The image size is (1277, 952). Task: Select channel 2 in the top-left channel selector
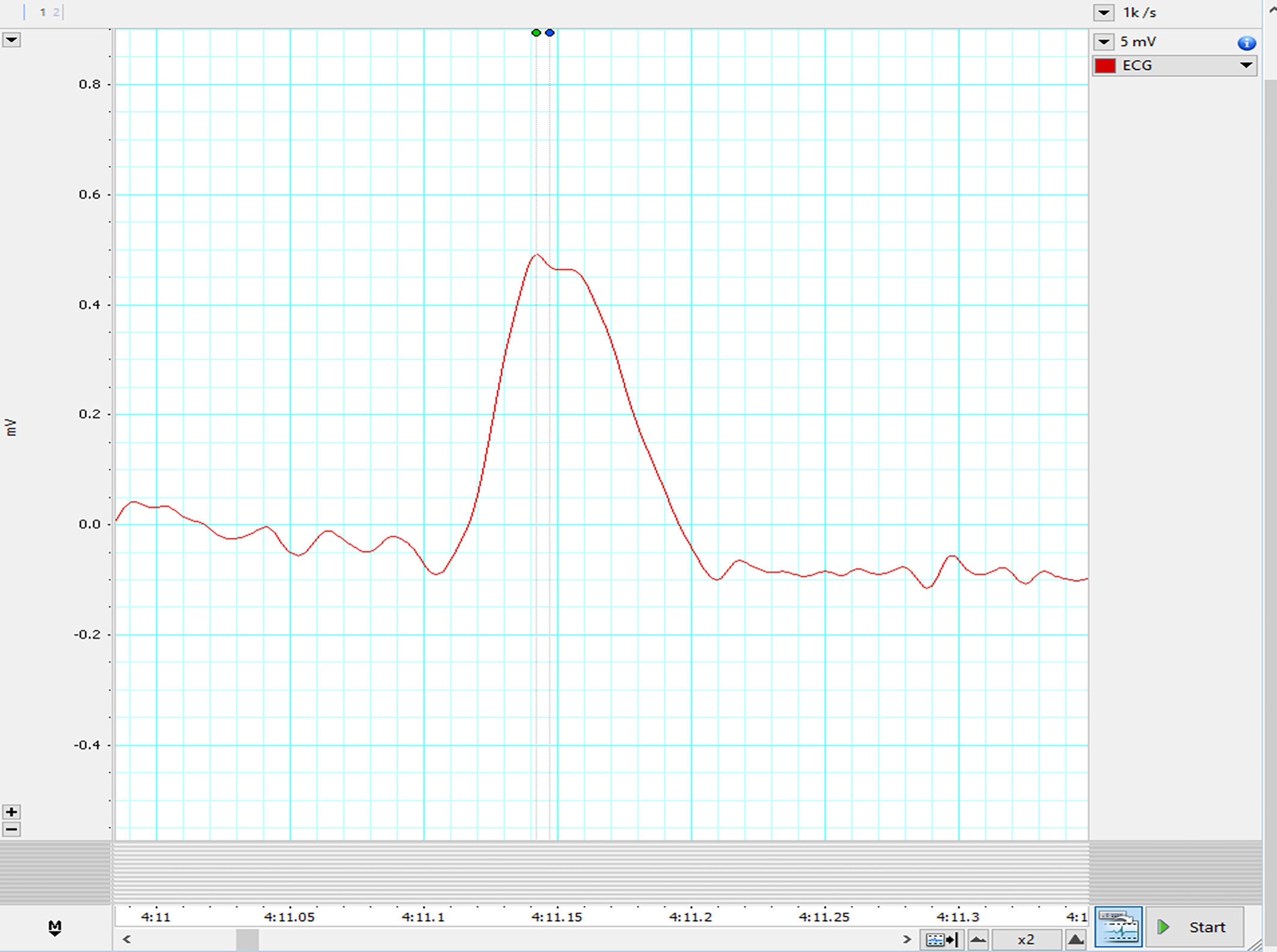56,12
